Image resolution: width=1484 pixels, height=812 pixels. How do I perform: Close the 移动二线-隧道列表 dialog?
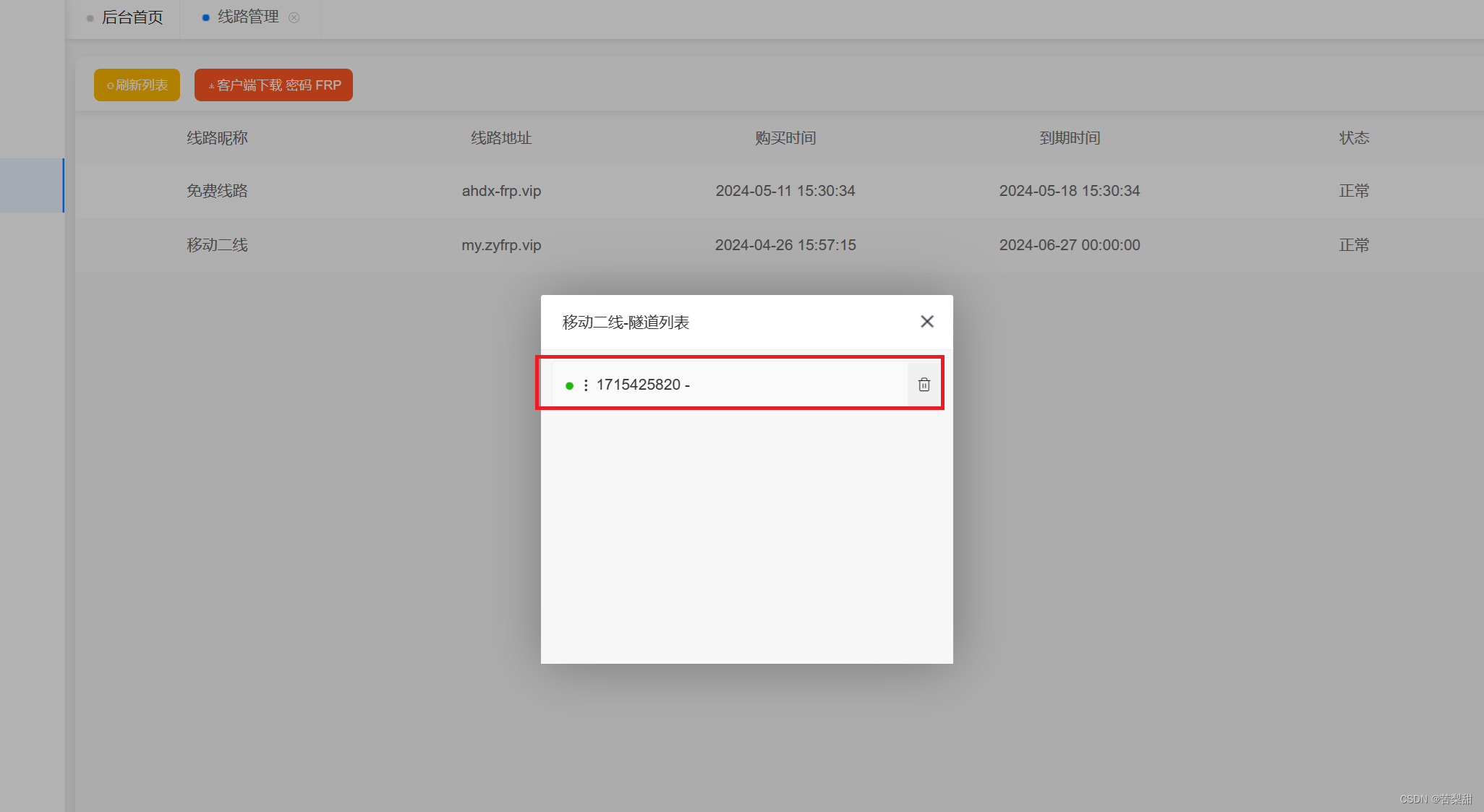tap(926, 321)
